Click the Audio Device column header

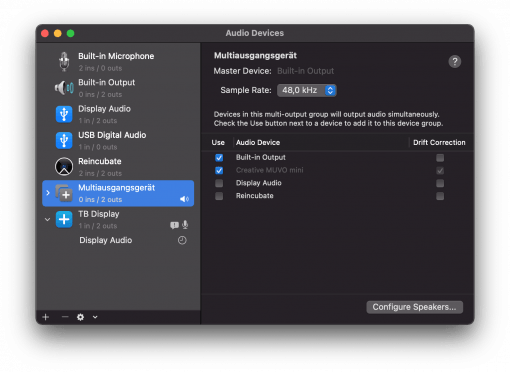tap(258, 143)
